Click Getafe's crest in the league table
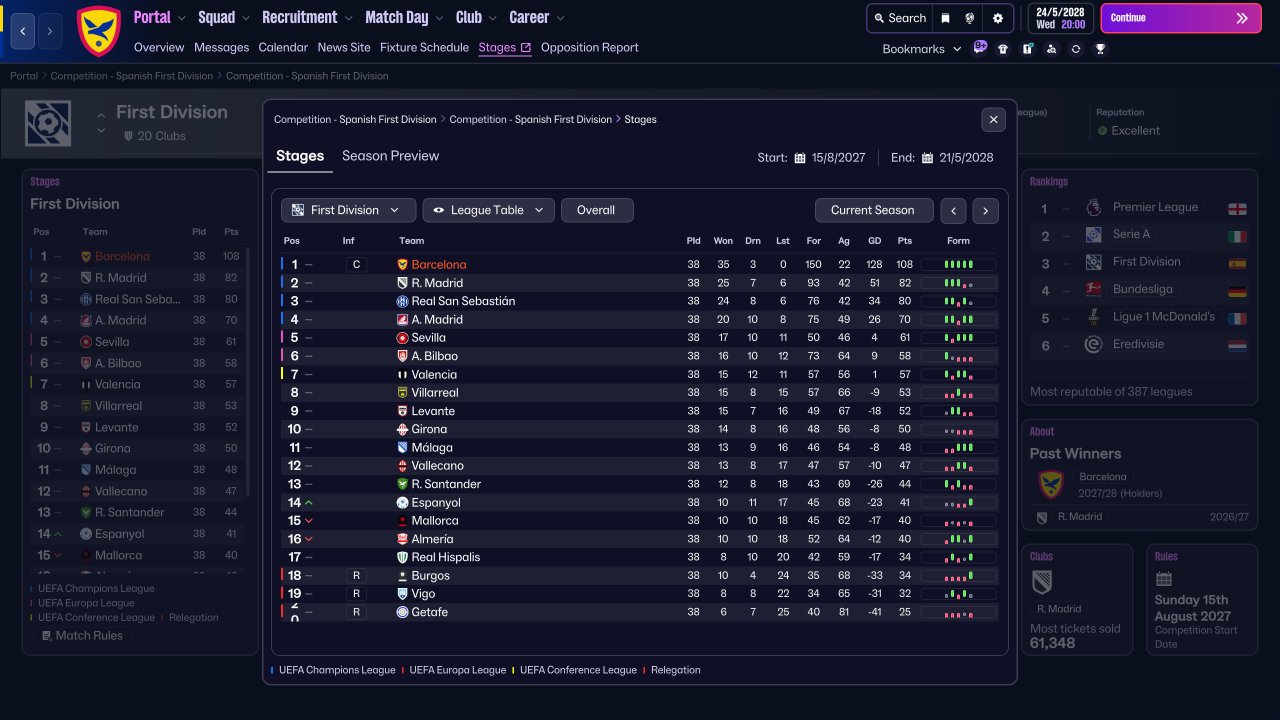The height and width of the screenshot is (720, 1280). tap(403, 612)
